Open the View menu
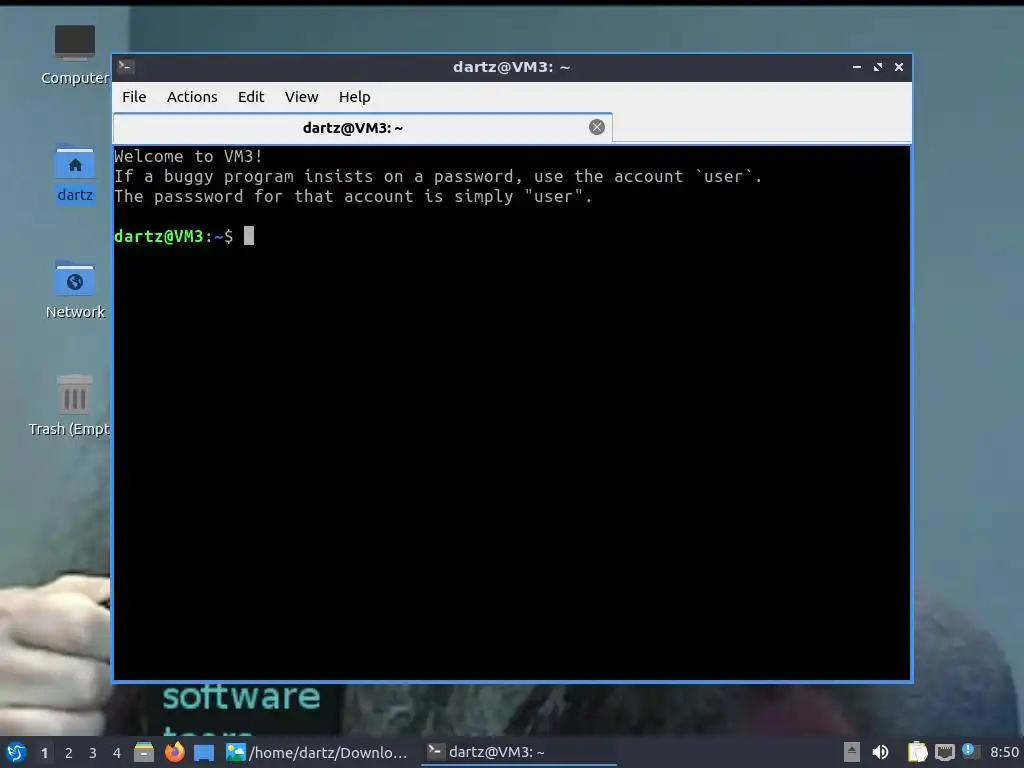 point(301,97)
